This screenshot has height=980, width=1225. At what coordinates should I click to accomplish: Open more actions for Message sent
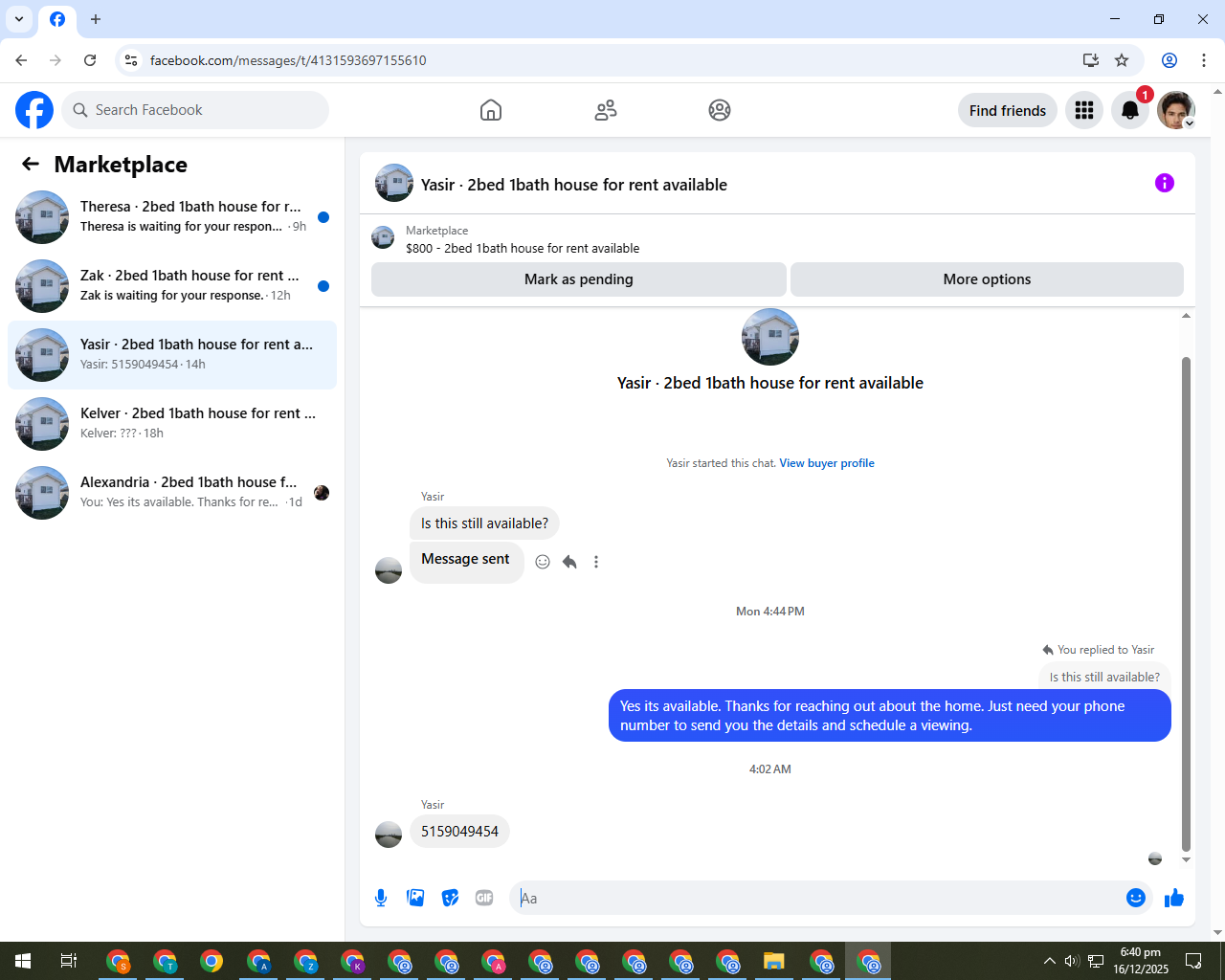[x=596, y=562]
